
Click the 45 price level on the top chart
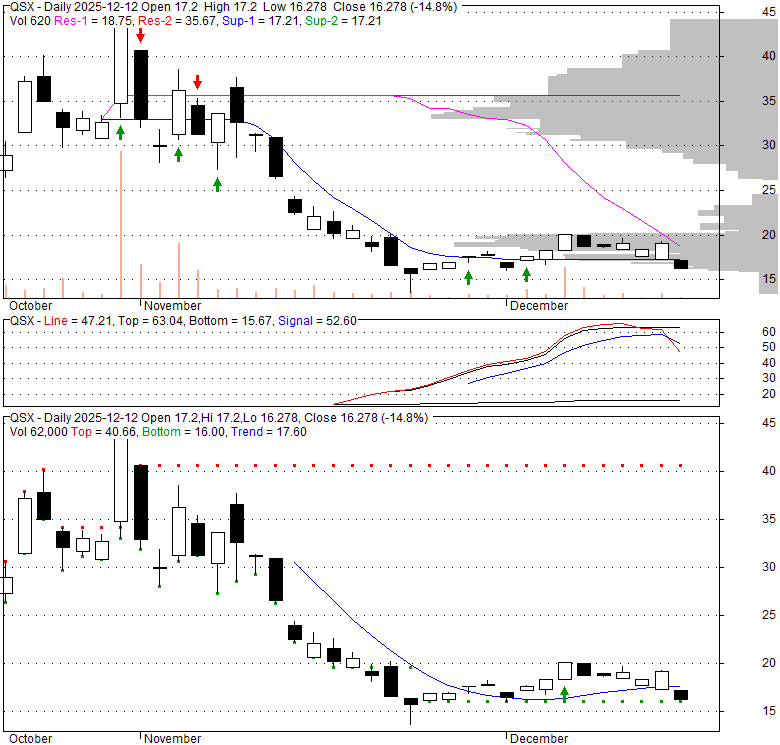coord(769,12)
